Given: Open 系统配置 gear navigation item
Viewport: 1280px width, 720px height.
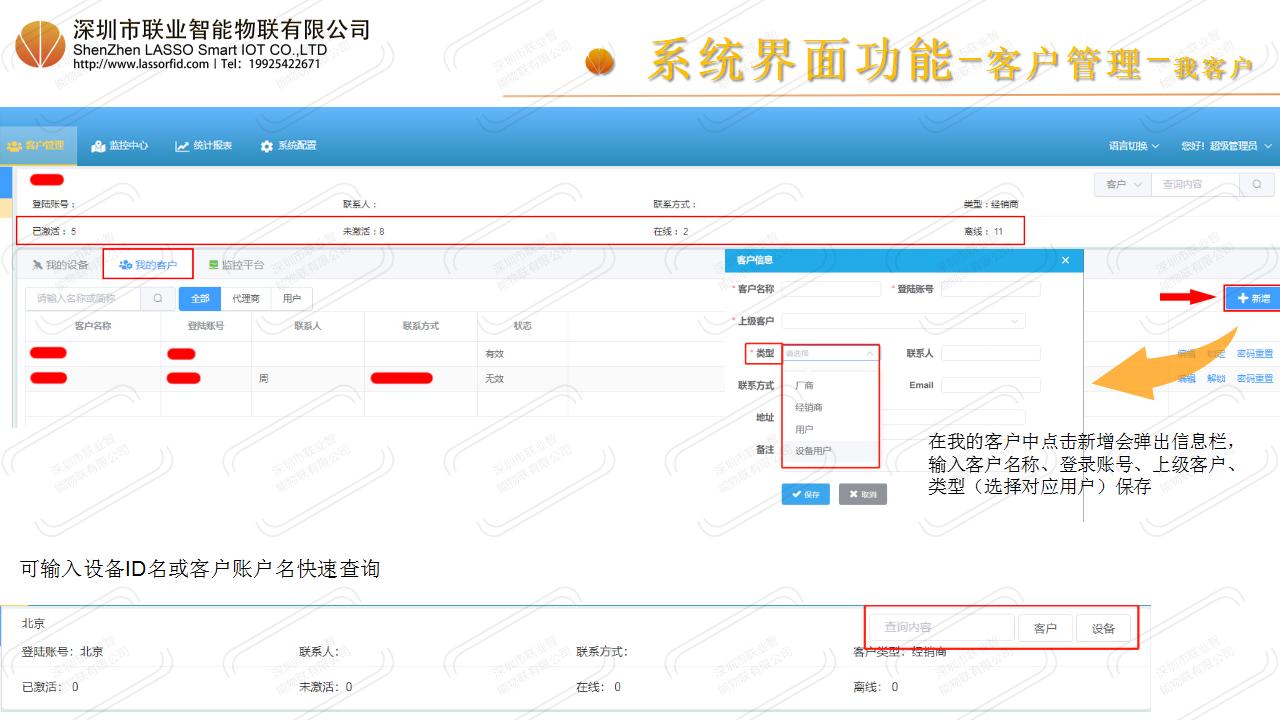Looking at the screenshot, I should click(288, 146).
